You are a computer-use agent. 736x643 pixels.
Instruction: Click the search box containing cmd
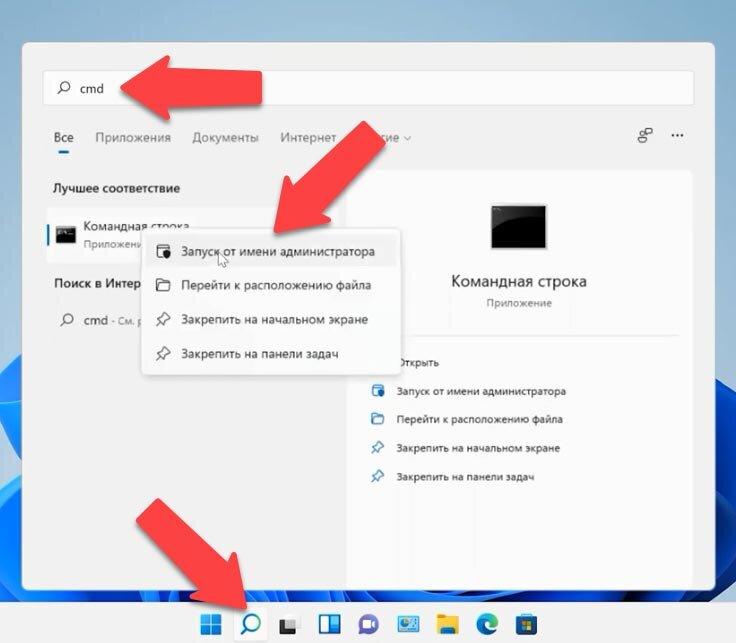click(368, 88)
